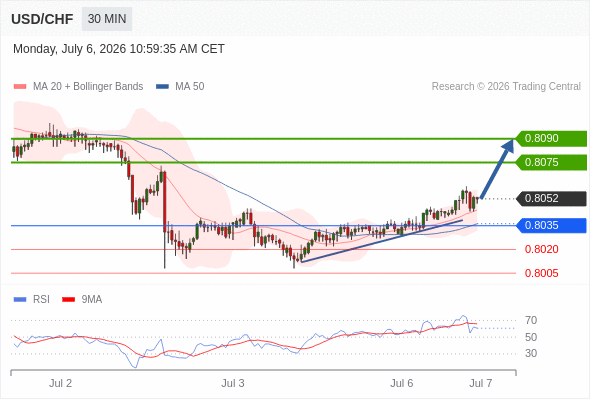Click the RSI blue legend swatch
Screen dimensions: 590x400
[20, 300]
